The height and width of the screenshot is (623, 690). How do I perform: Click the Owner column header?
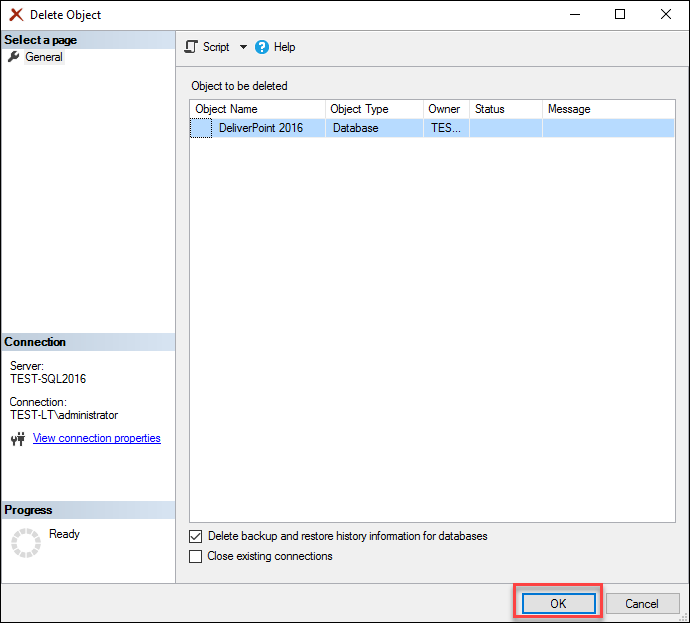pos(447,109)
